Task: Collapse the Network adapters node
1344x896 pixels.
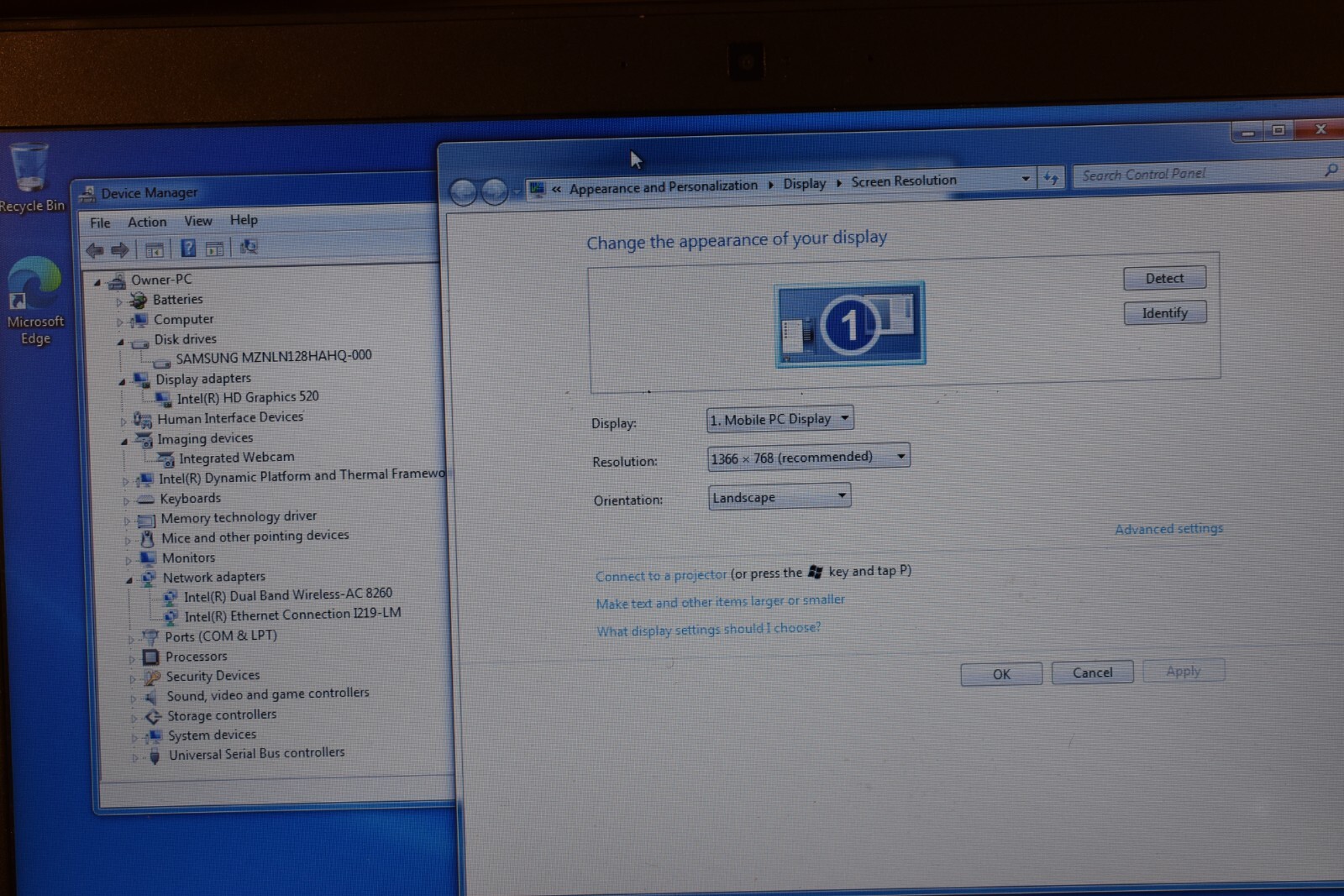Action: coord(129,579)
